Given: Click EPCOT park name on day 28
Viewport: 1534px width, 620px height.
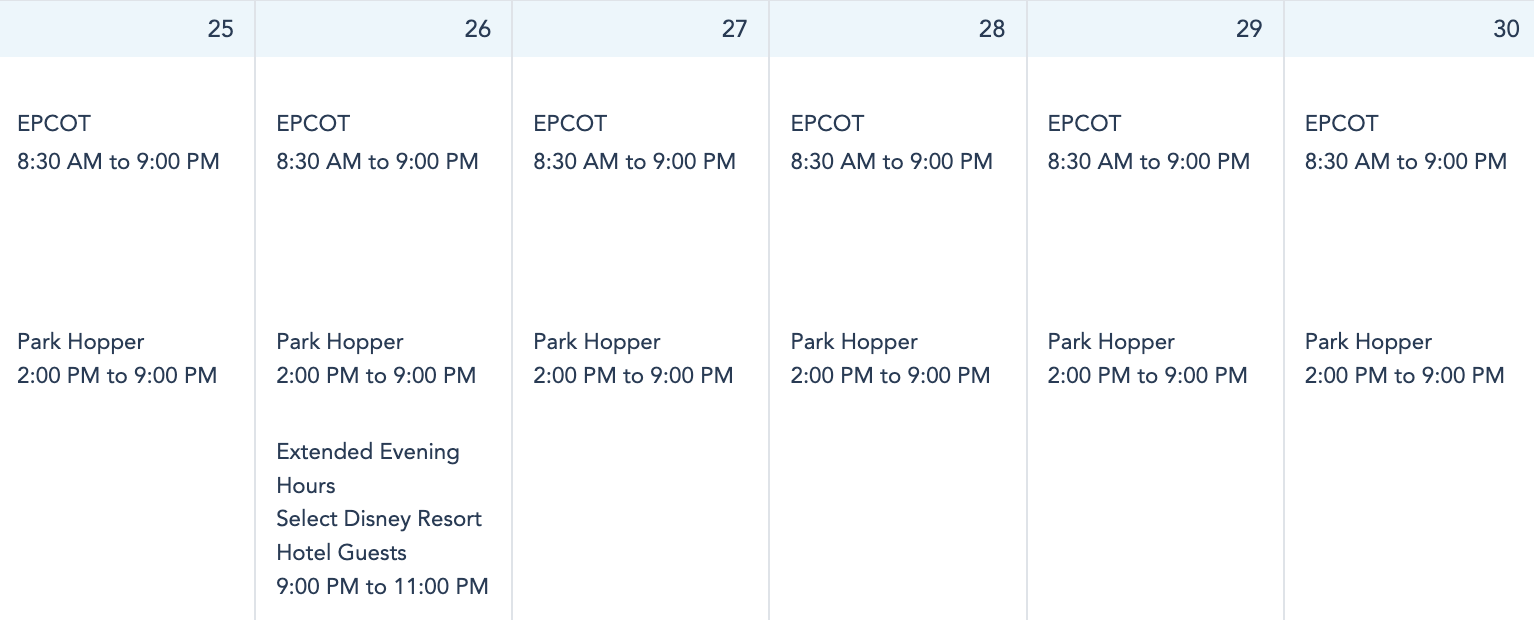Looking at the screenshot, I should point(827,124).
